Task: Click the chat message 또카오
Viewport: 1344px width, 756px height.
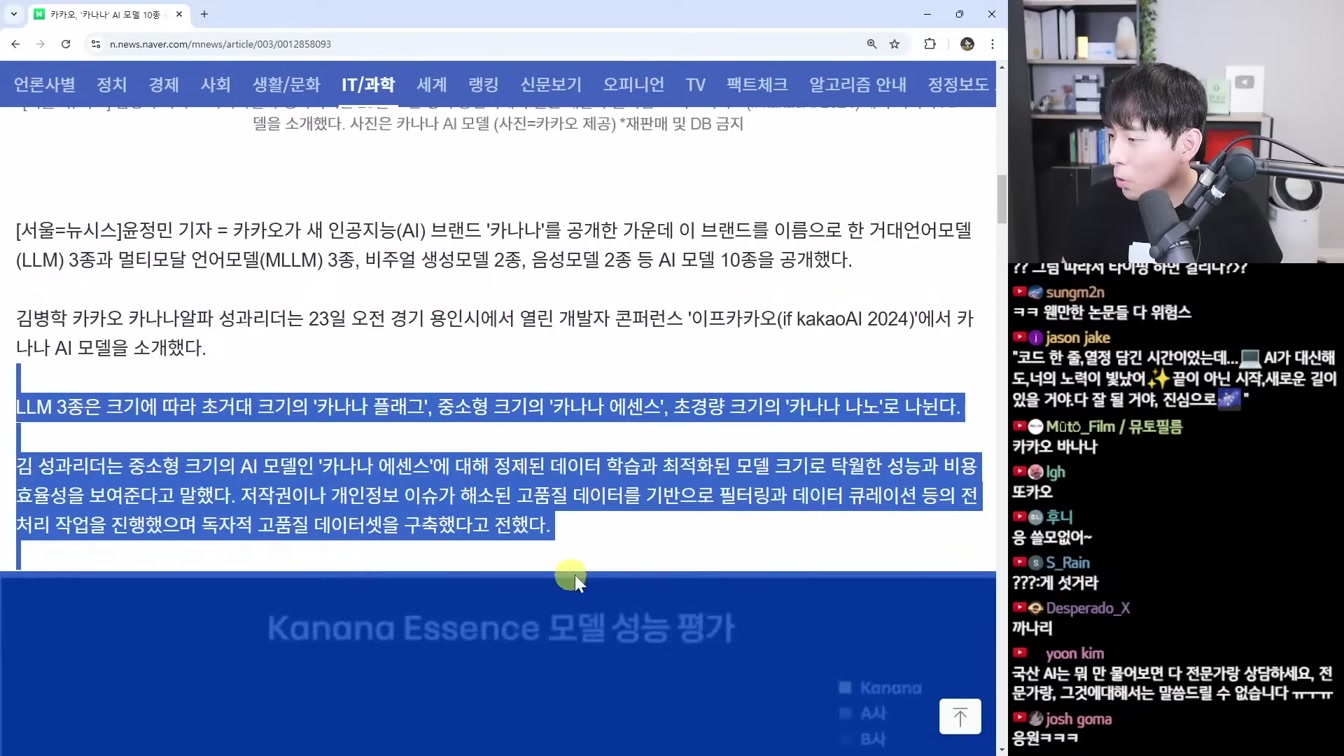Action: pyautogui.click(x=1032, y=492)
